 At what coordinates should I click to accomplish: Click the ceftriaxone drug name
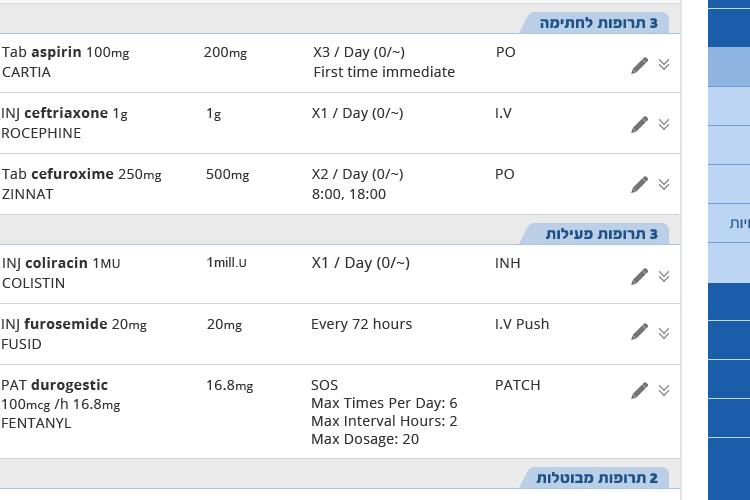point(66,113)
